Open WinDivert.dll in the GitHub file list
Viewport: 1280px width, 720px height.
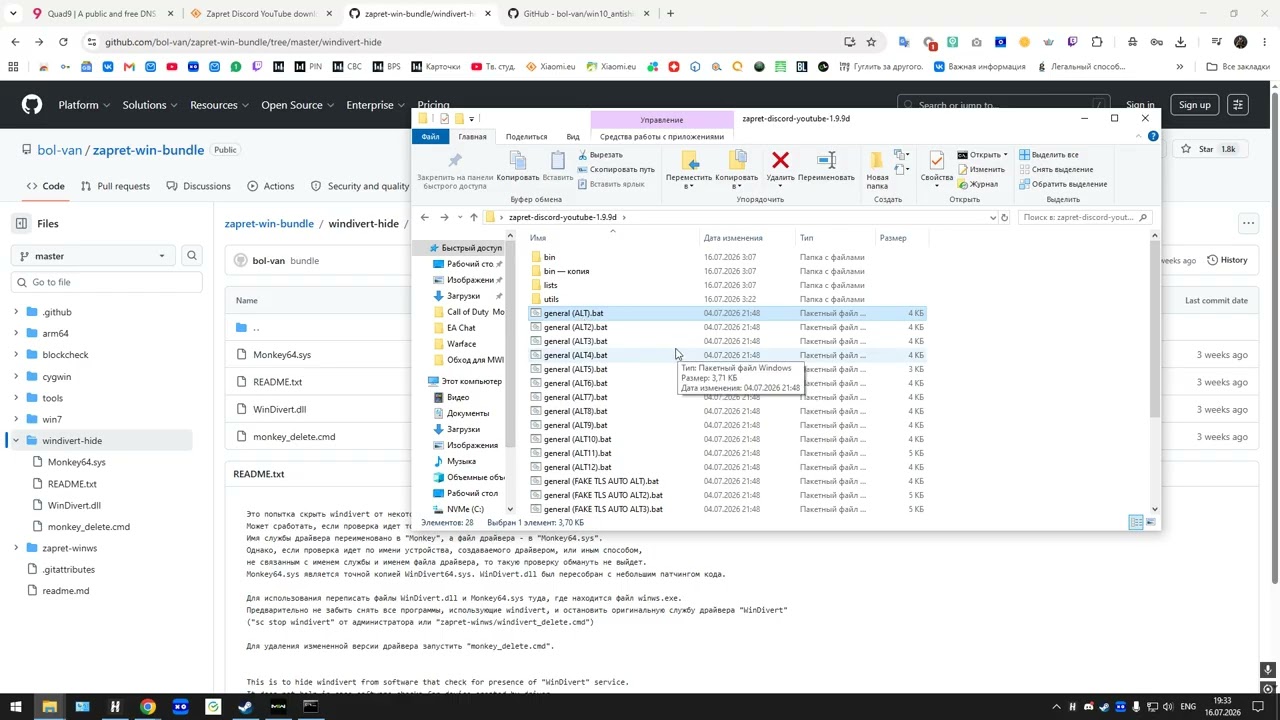(x=280, y=409)
